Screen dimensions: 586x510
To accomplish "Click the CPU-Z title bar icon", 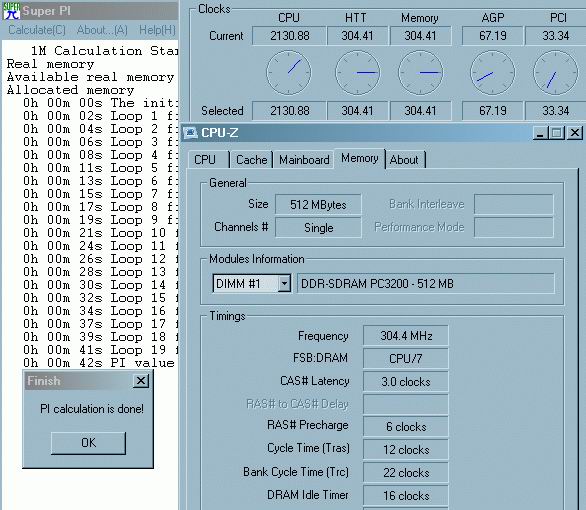I will click(190, 132).
